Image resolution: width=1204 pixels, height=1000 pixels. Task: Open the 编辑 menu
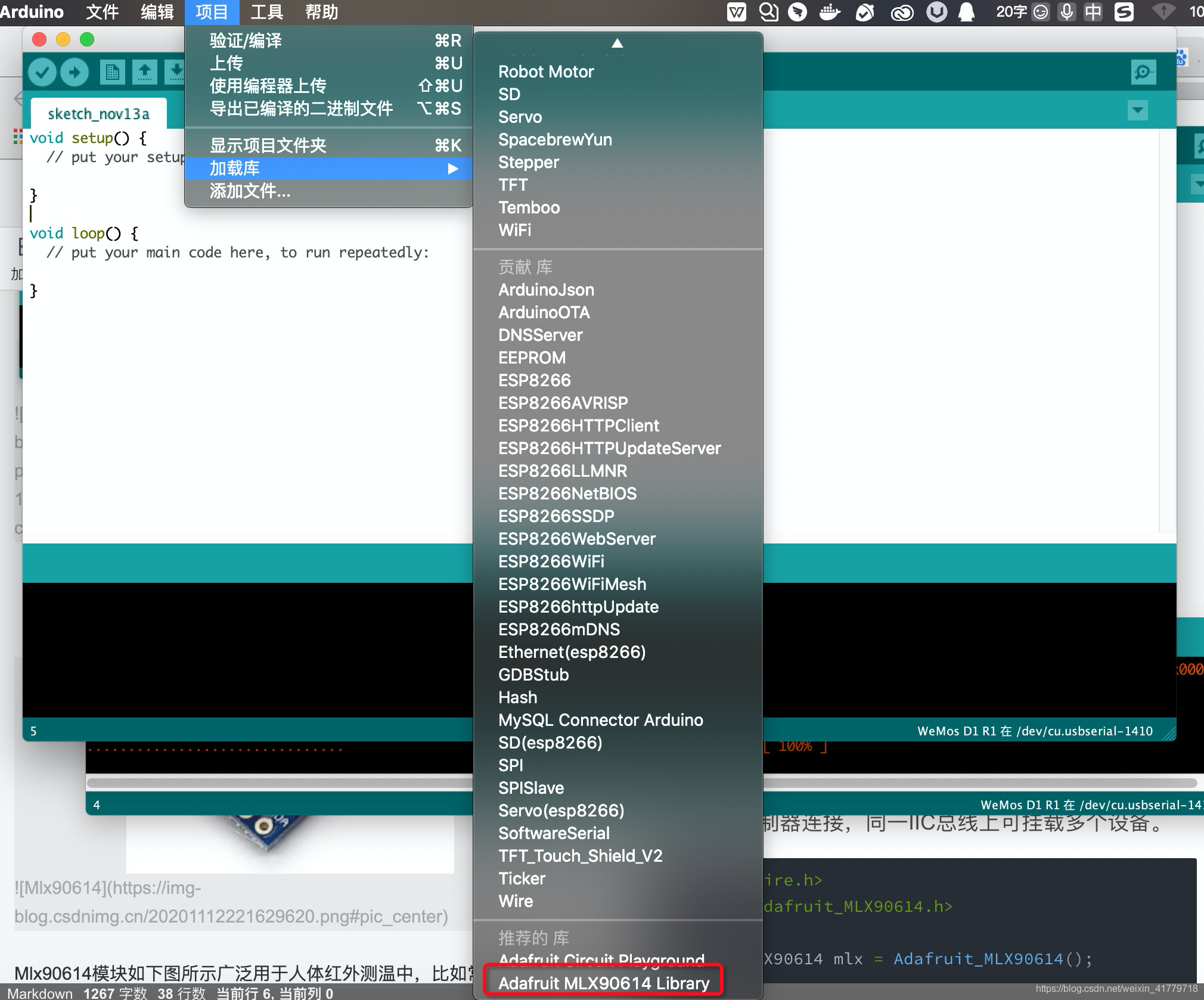tap(157, 11)
